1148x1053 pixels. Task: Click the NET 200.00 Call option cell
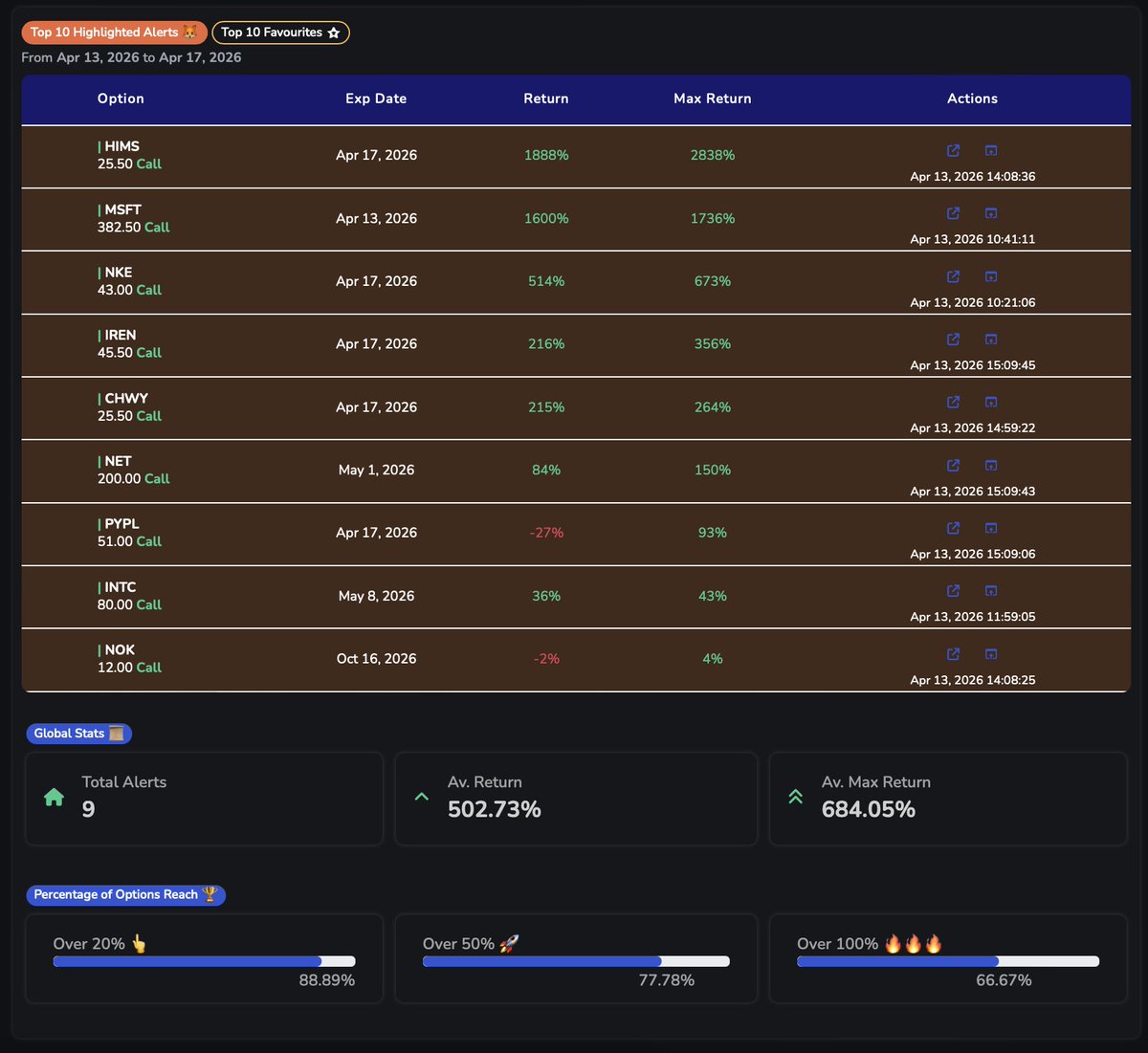133,470
